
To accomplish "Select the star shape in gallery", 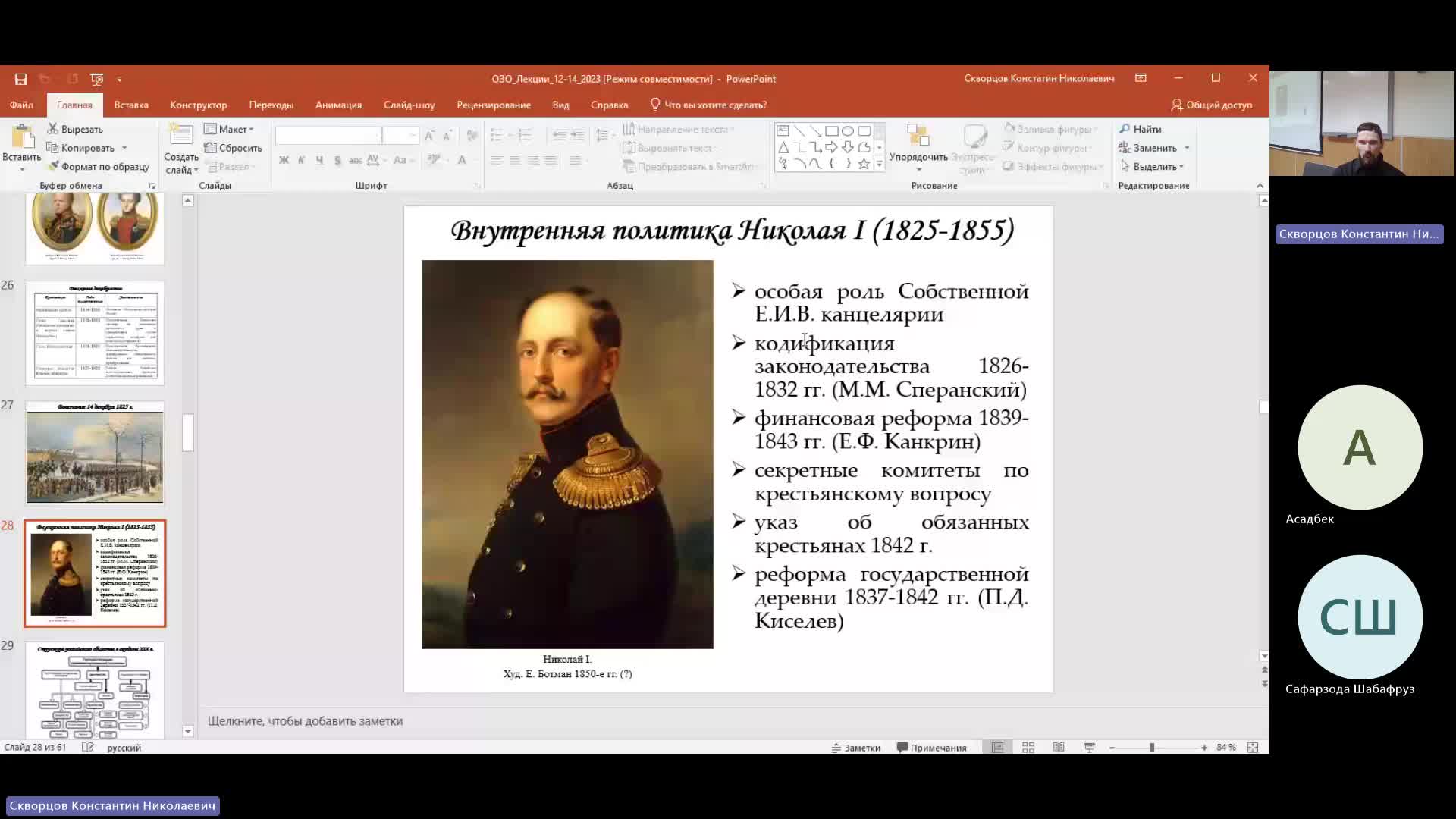I will coord(864,163).
